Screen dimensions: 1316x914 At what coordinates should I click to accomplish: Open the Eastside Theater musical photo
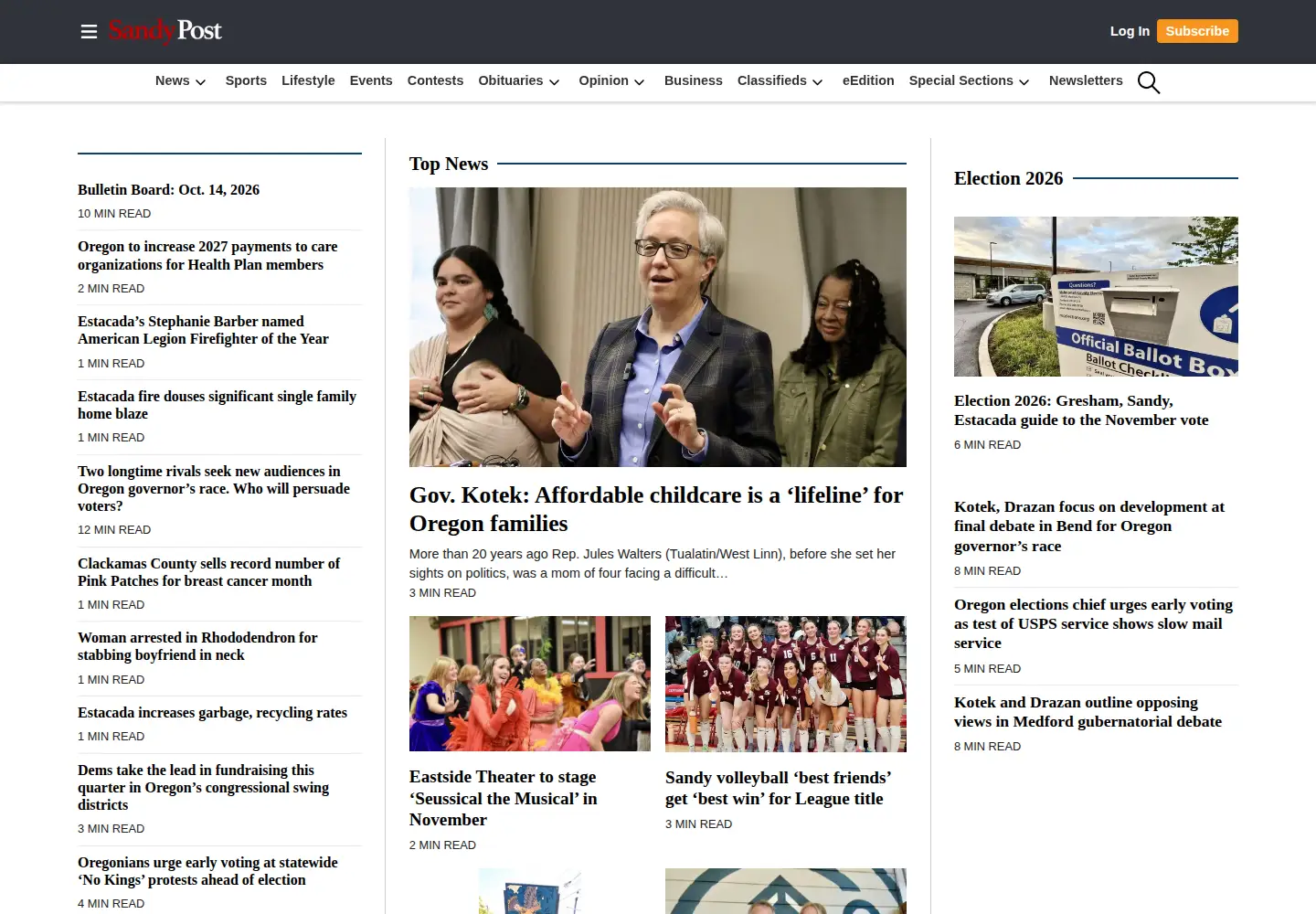tap(530, 684)
